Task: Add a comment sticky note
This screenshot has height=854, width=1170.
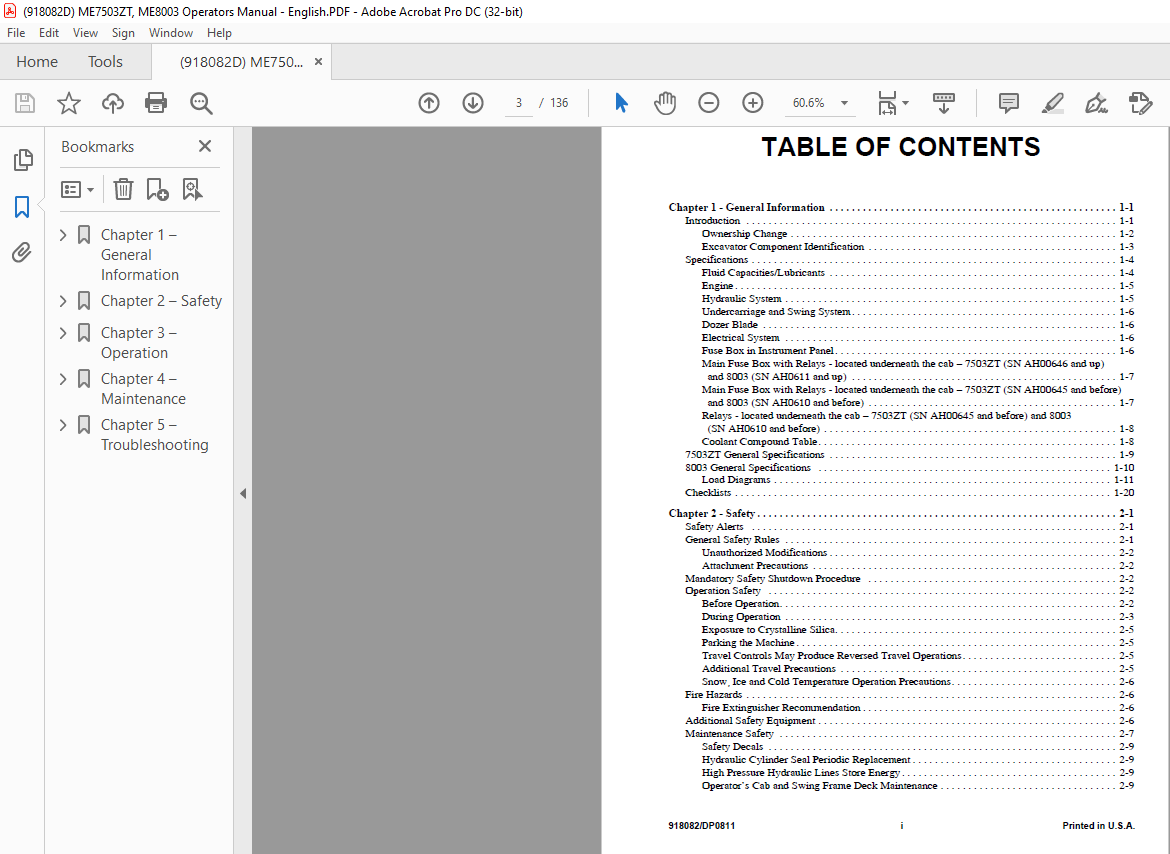Action: [1009, 103]
